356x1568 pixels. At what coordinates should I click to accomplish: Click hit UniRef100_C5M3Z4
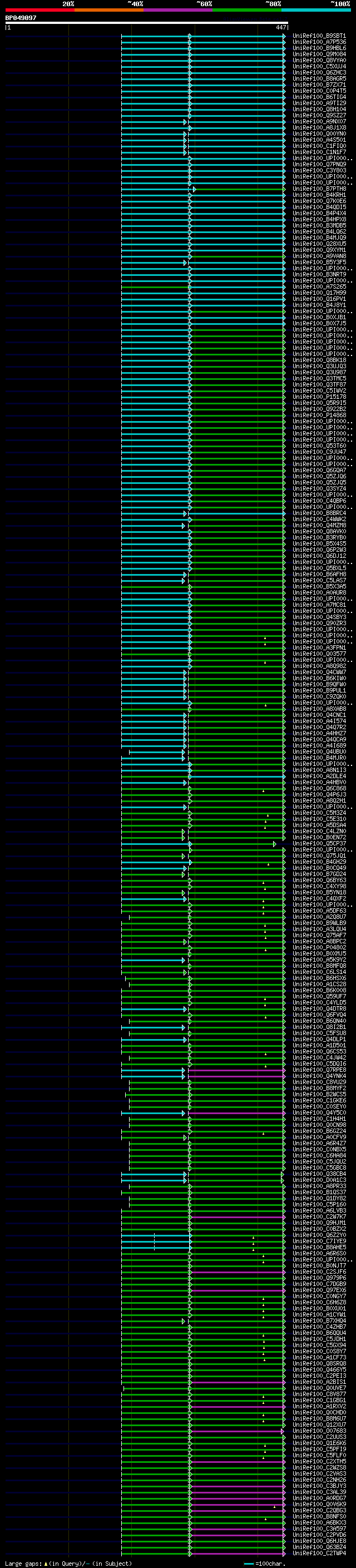(x=319, y=813)
